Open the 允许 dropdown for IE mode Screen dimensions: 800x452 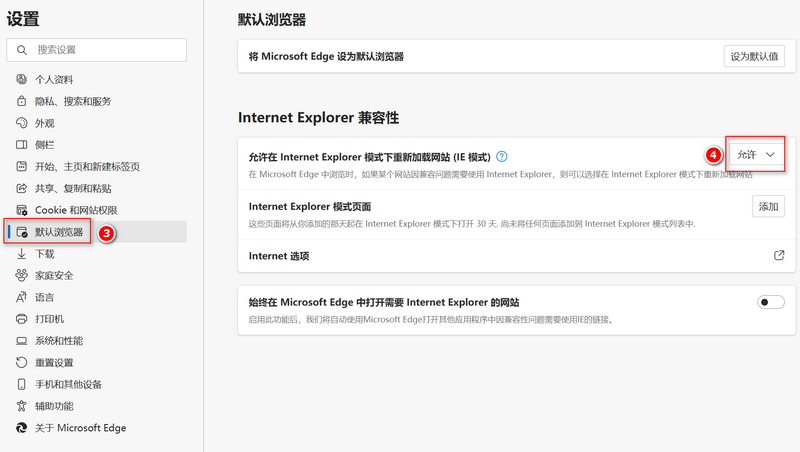click(756, 155)
